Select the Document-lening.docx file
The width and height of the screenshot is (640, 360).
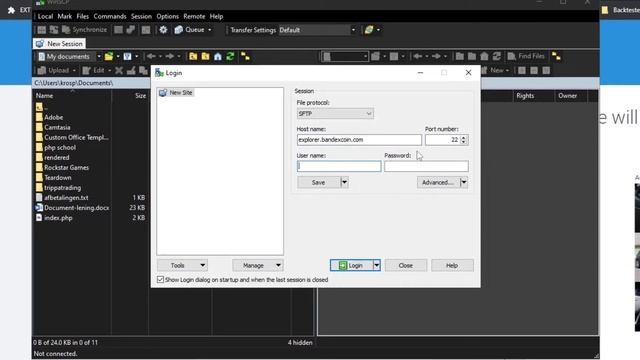(76, 208)
